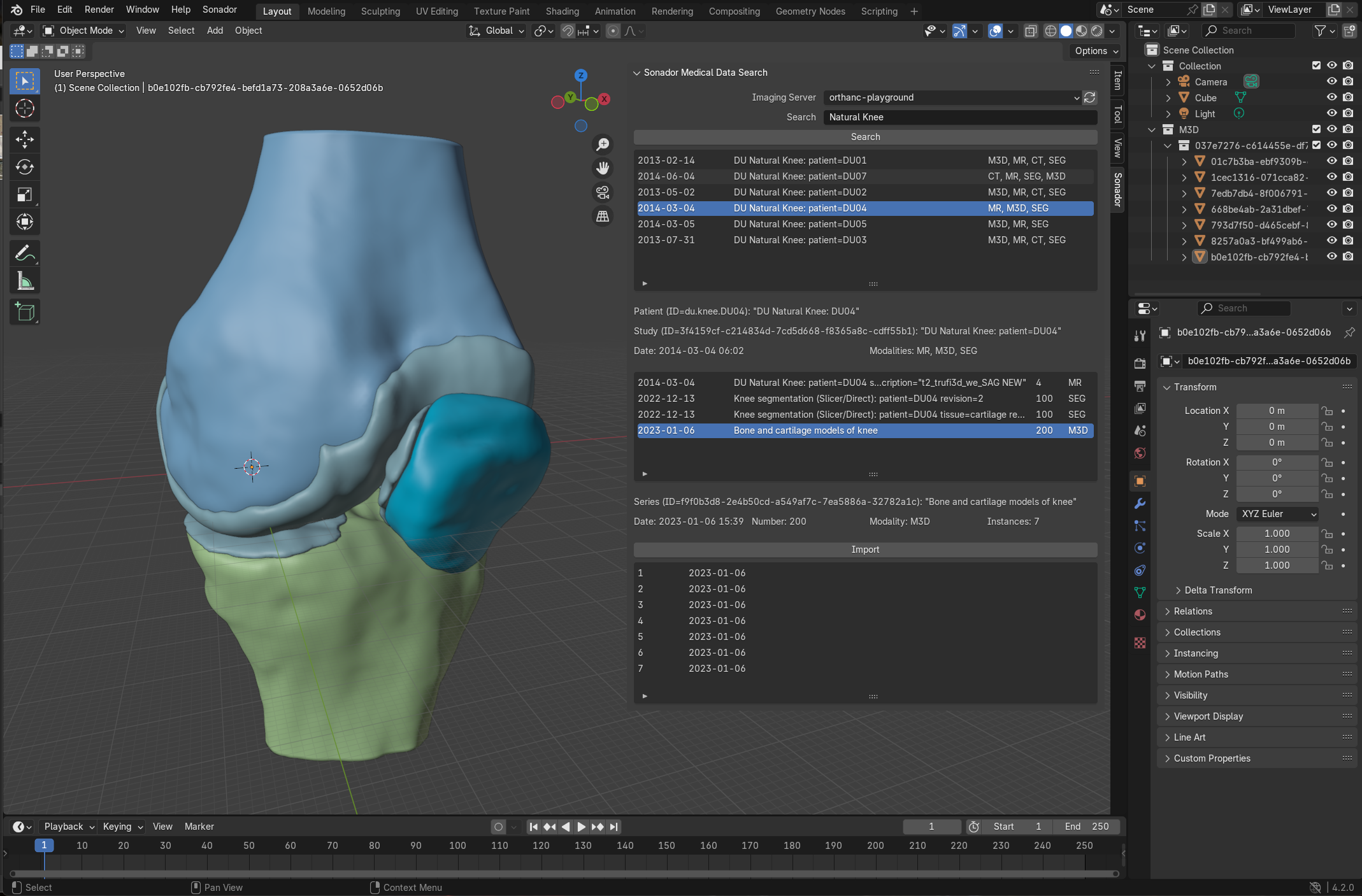Screen dimensions: 1362x896
Task: Open the Options popover button
Action: pos(1096,51)
